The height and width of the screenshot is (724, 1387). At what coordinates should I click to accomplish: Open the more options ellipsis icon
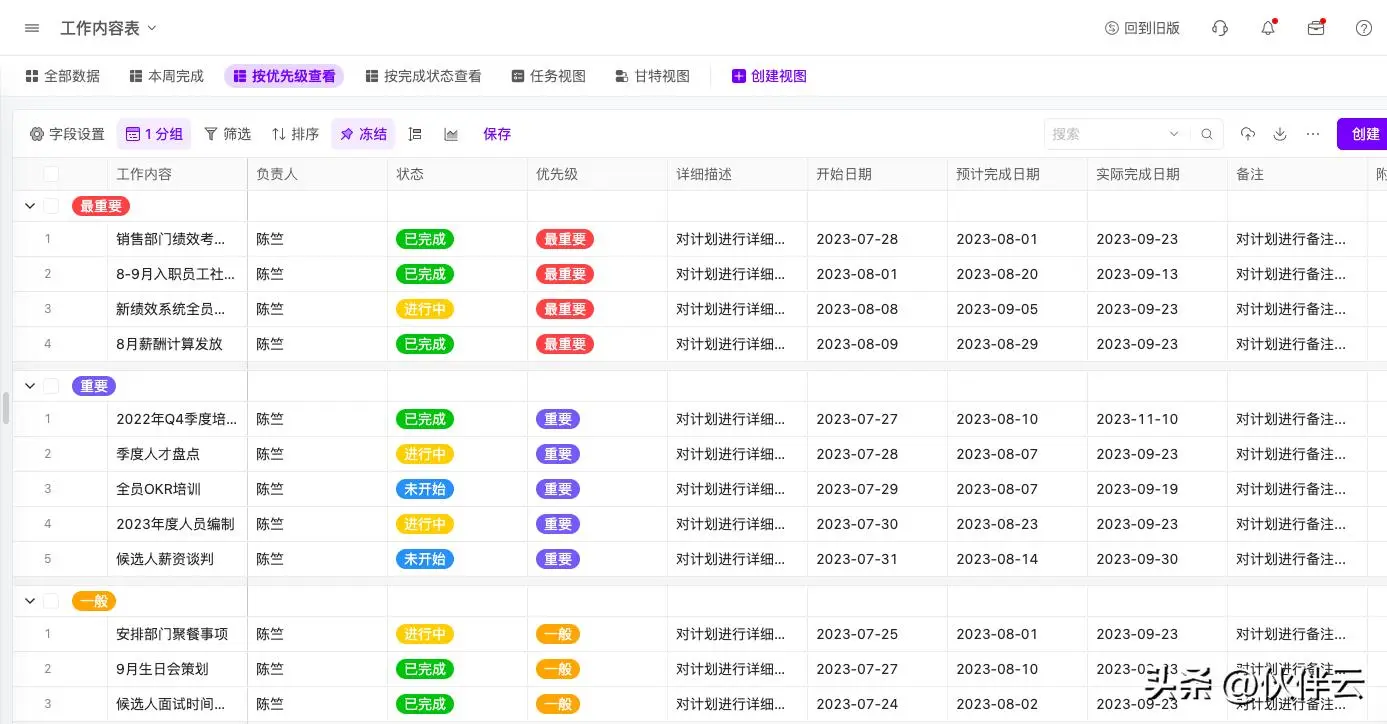tap(1313, 134)
